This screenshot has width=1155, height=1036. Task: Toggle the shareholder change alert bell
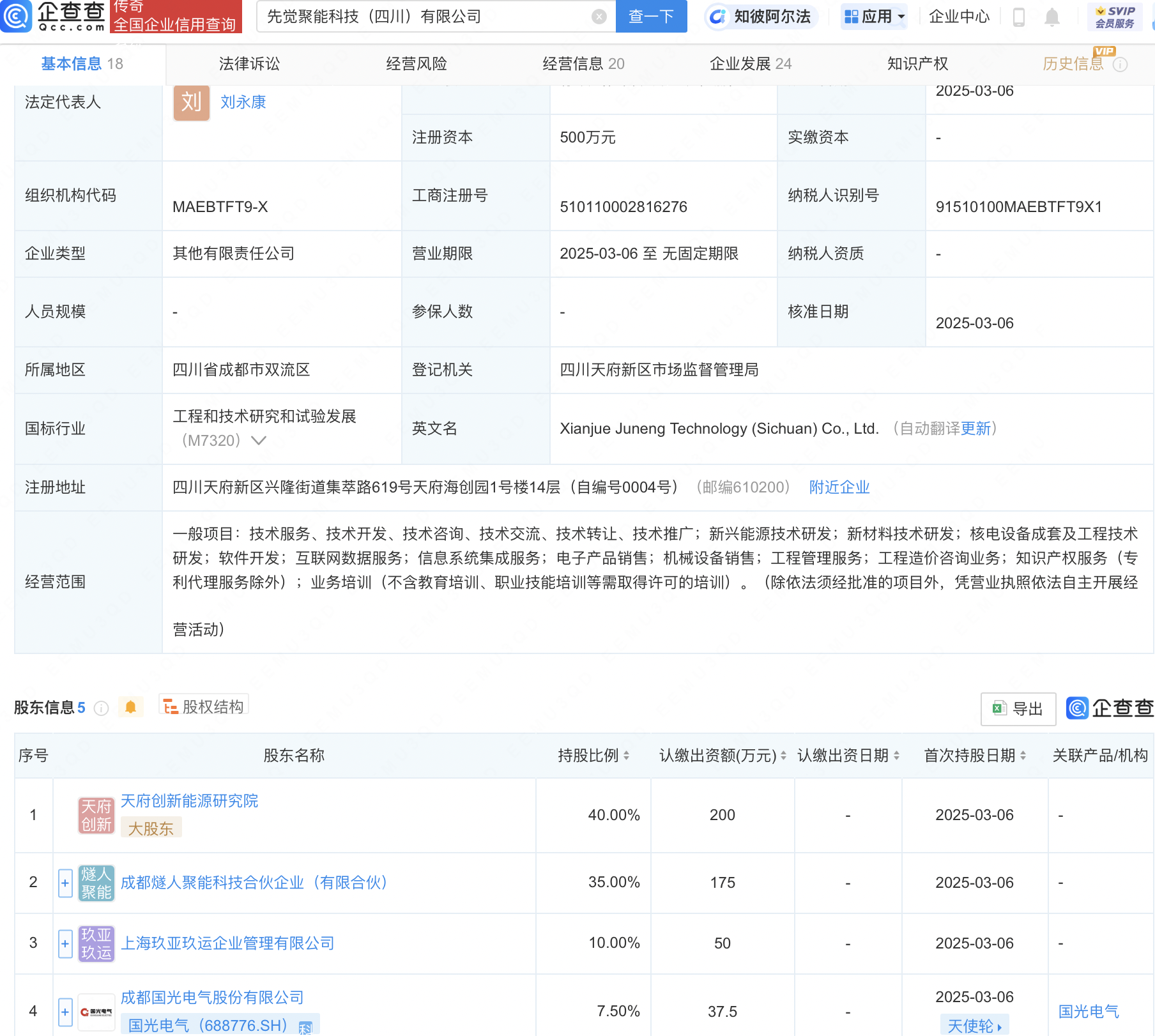(x=131, y=707)
